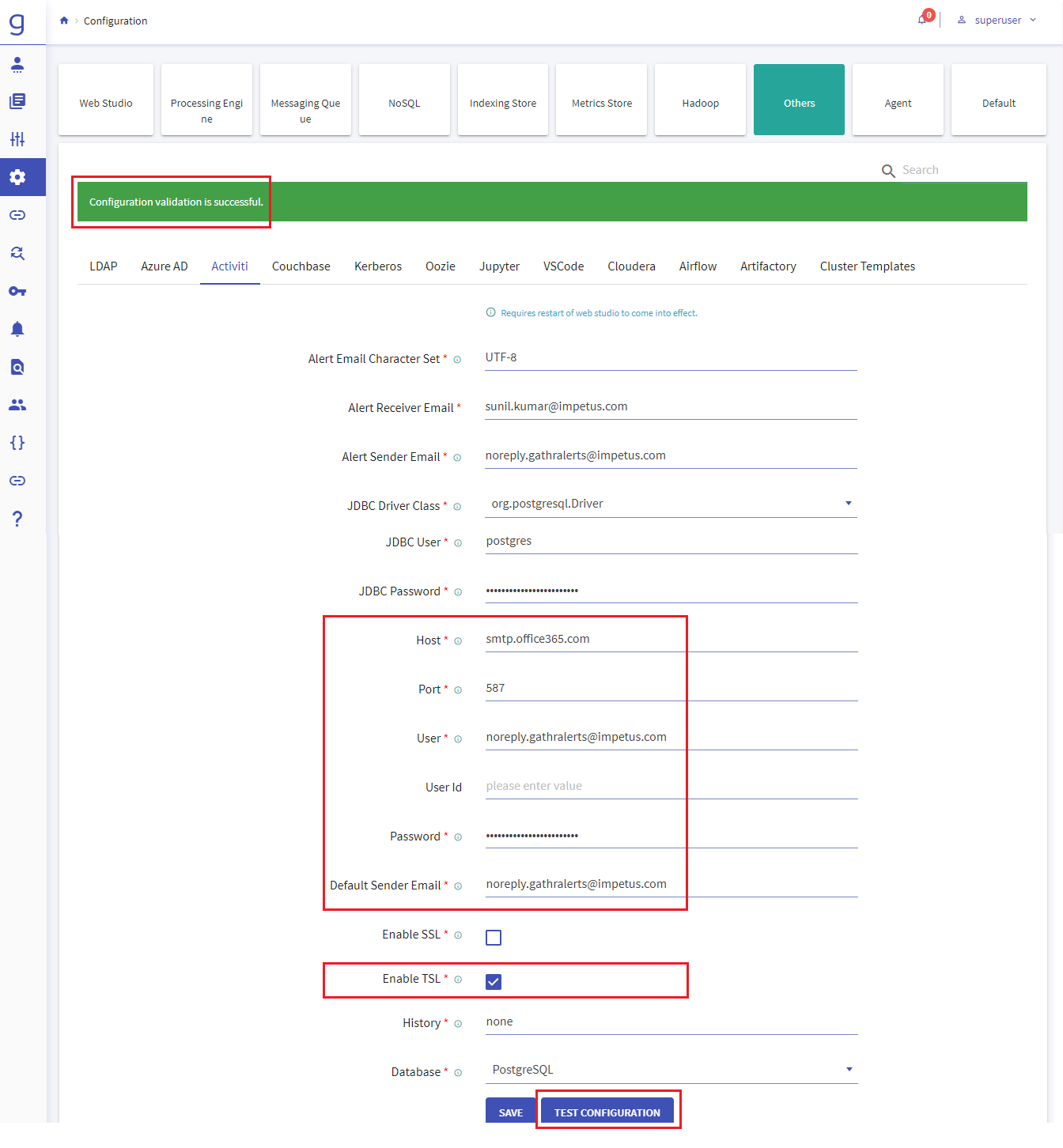This screenshot has height=1148, width=1063.
Task: Disable the Enable TSL checkbox
Action: pos(494,982)
